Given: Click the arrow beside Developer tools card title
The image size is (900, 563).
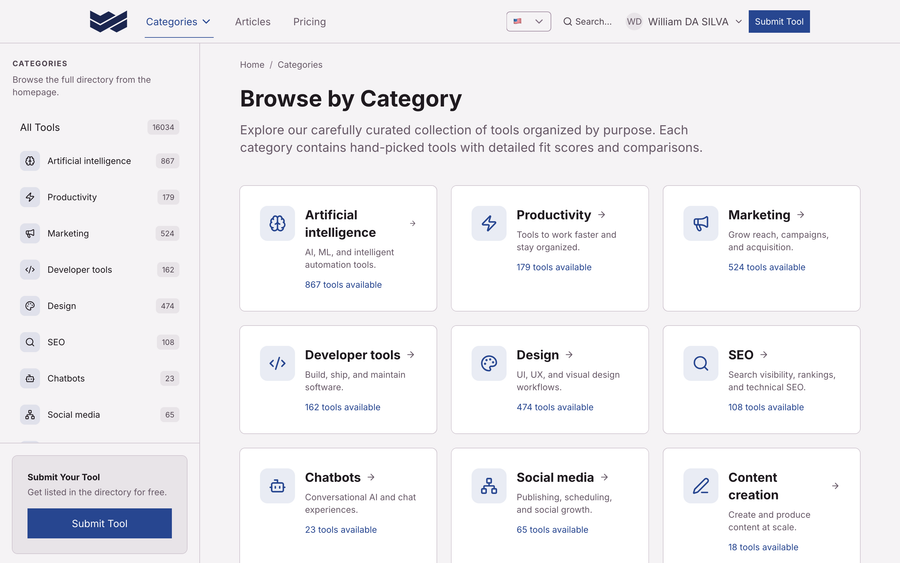Looking at the screenshot, I should click(x=411, y=355).
